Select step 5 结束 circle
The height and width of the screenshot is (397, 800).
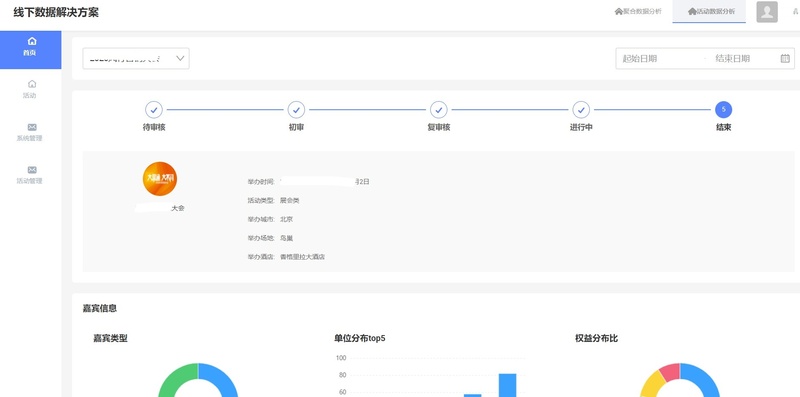[x=723, y=109]
